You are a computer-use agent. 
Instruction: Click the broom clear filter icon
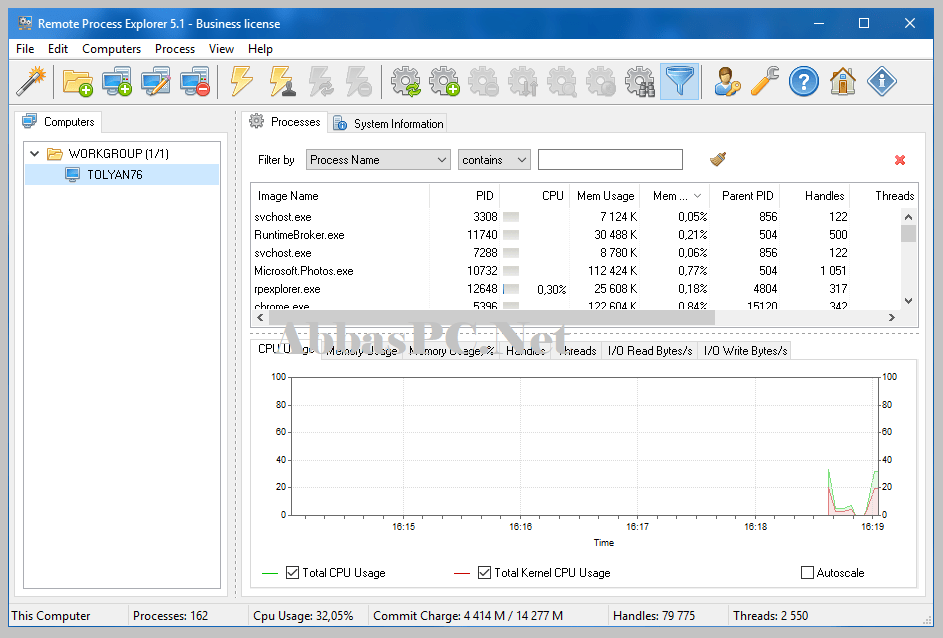(718, 159)
